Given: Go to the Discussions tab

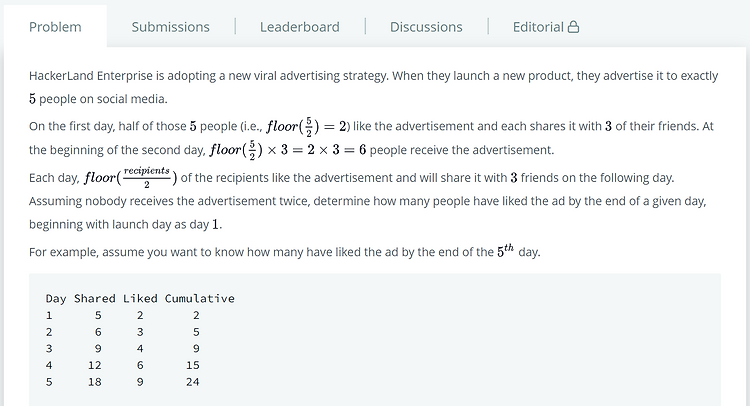Looking at the screenshot, I should (426, 27).
